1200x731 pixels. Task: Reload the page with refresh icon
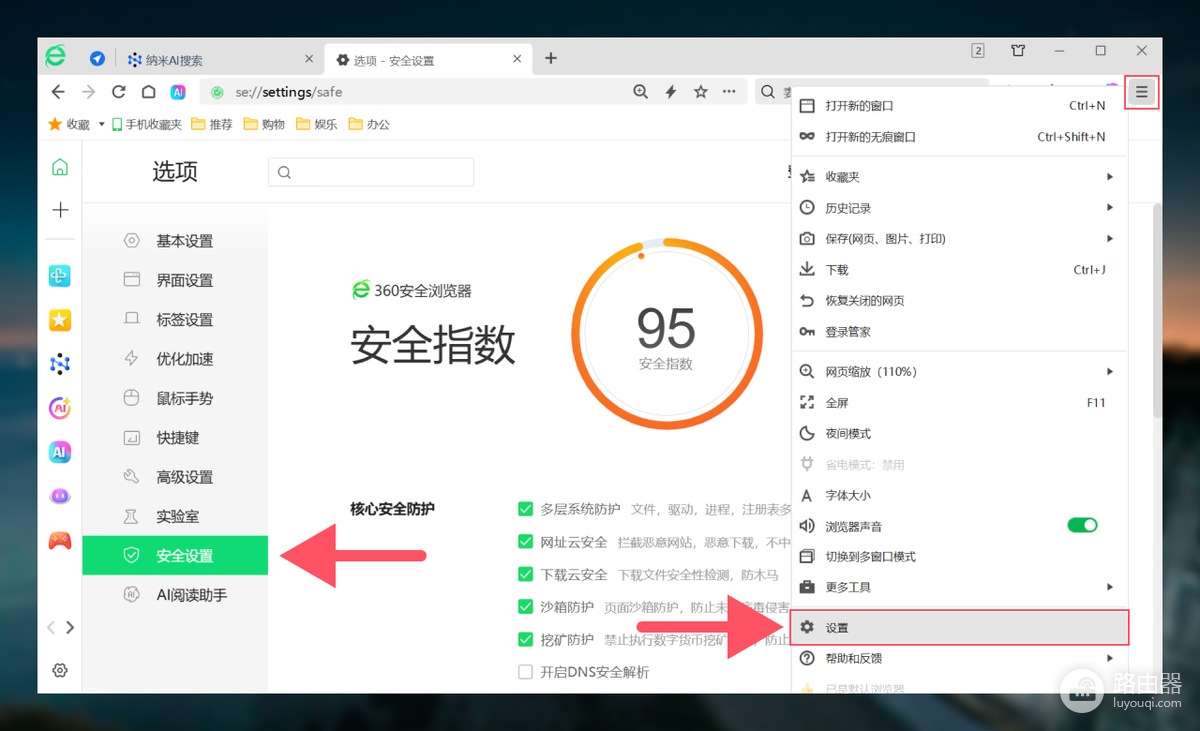click(119, 92)
